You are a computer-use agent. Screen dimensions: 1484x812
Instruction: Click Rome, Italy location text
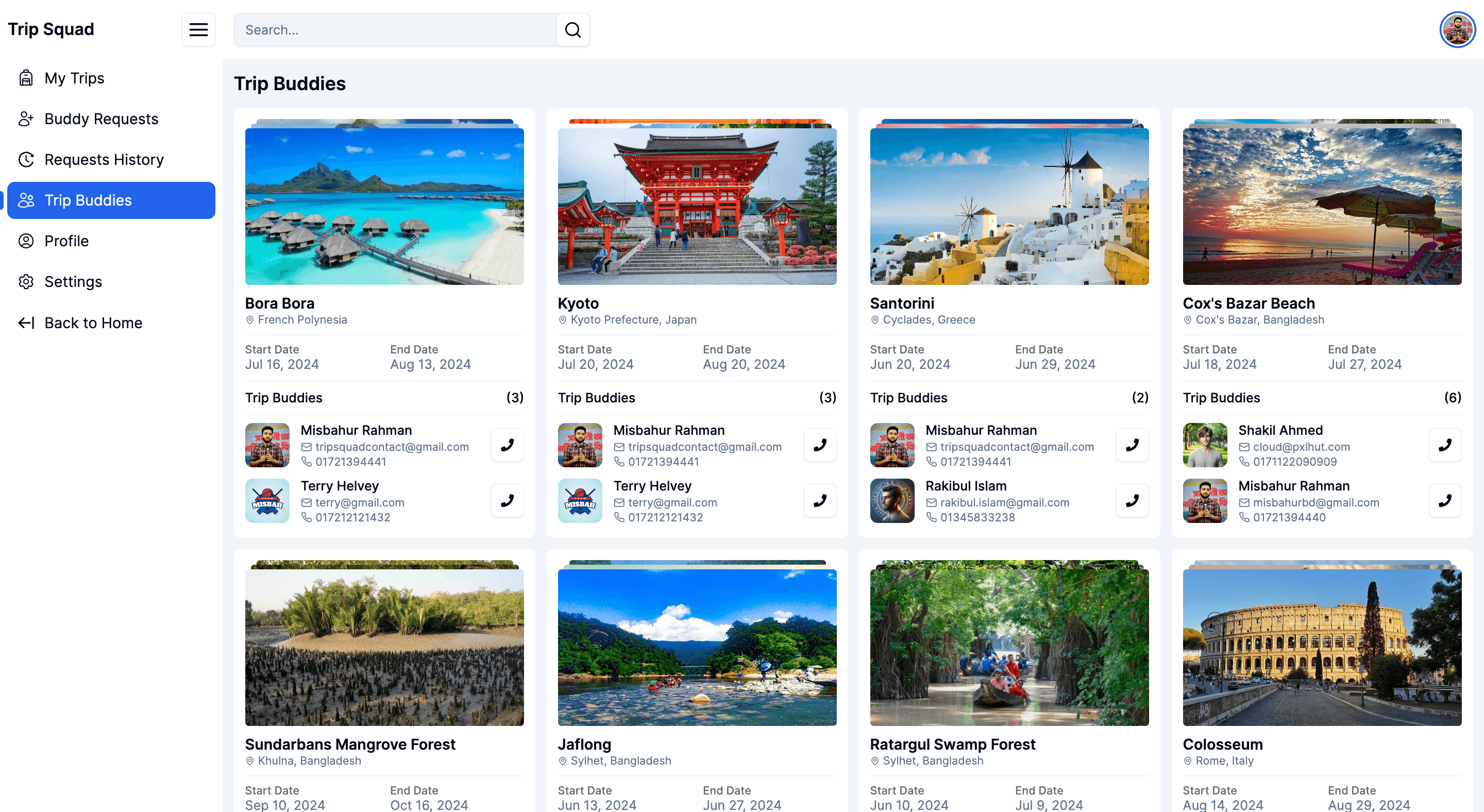pos(1225,761)
